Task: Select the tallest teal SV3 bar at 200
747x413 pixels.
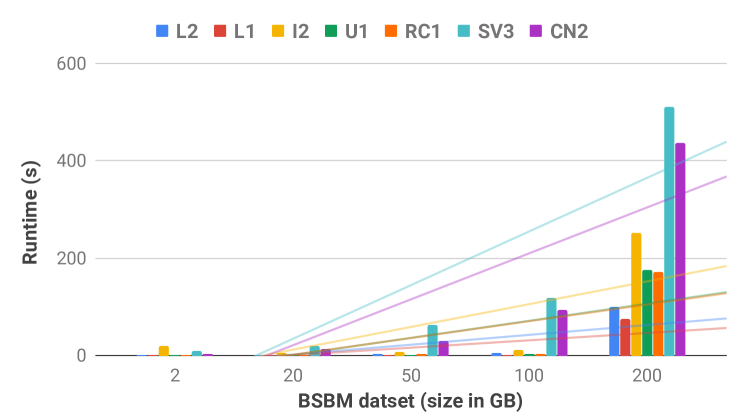Action: coord(669,232)
